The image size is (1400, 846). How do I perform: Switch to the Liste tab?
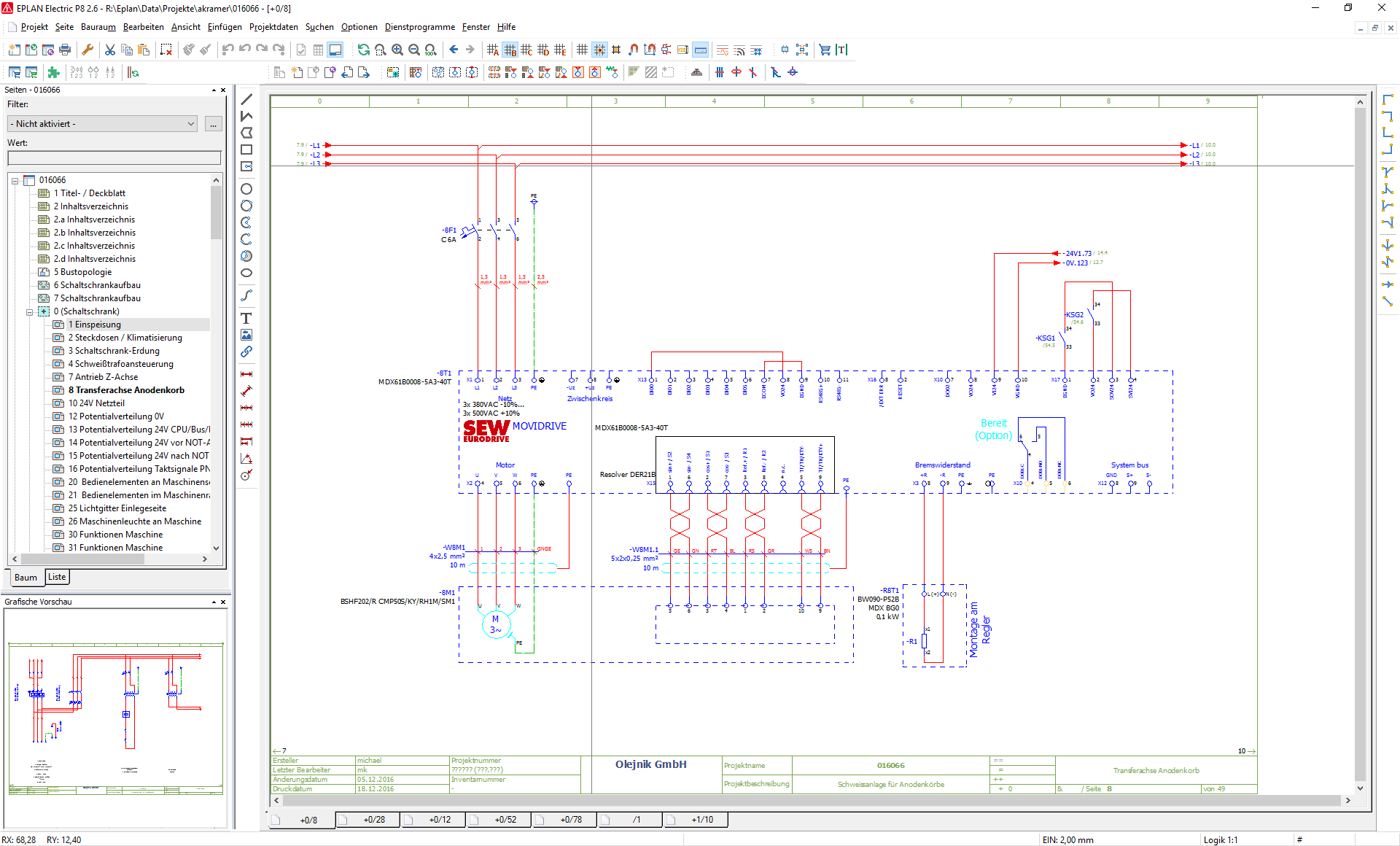coord(57,577)
